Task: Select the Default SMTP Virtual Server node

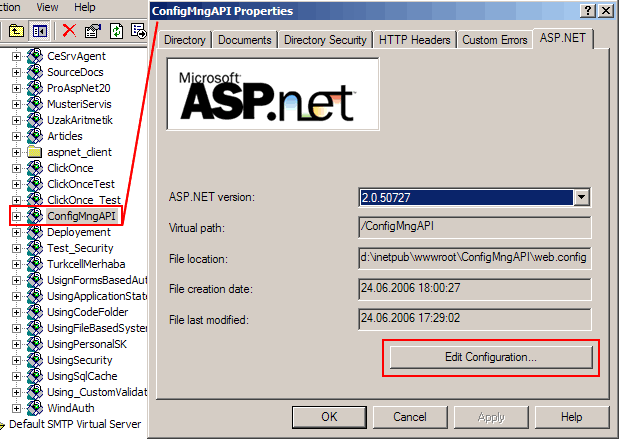Action: tap(76, 424)
